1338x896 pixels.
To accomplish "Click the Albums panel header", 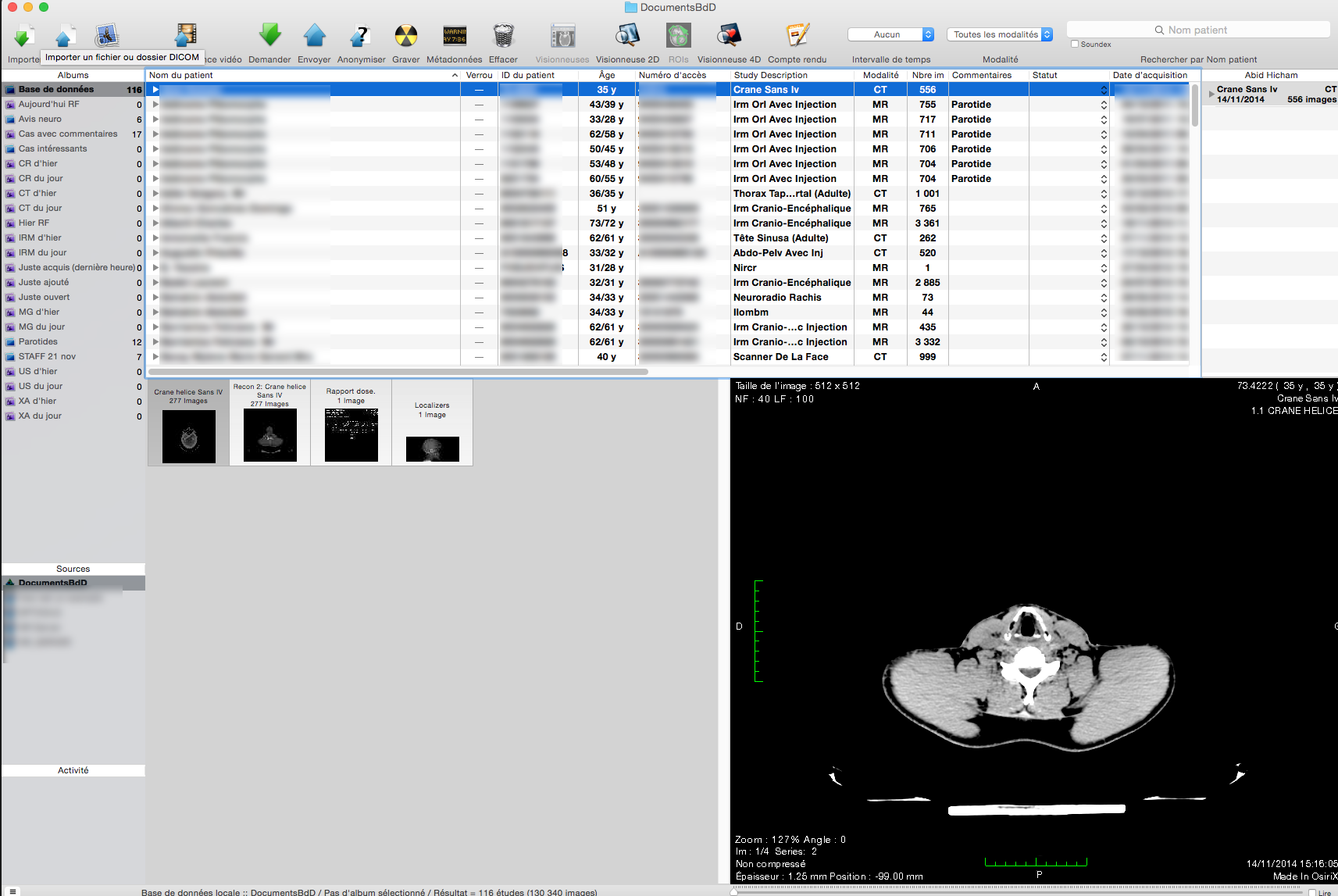I will pos(73,76).
